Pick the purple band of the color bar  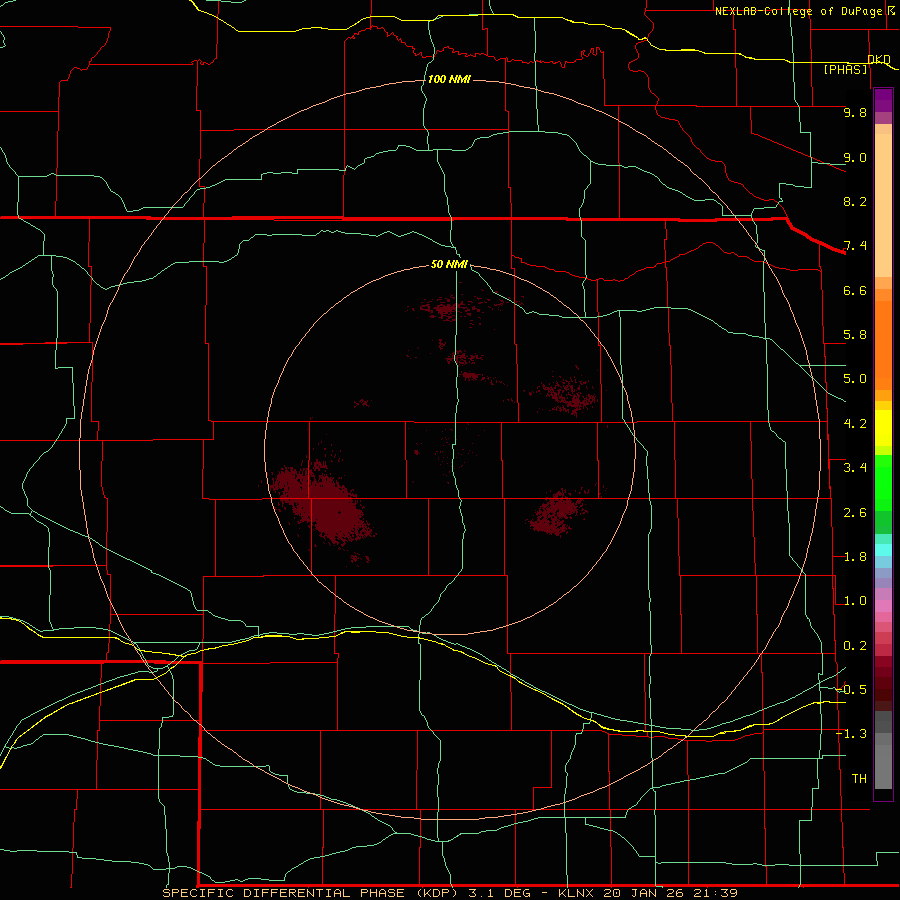883,100
